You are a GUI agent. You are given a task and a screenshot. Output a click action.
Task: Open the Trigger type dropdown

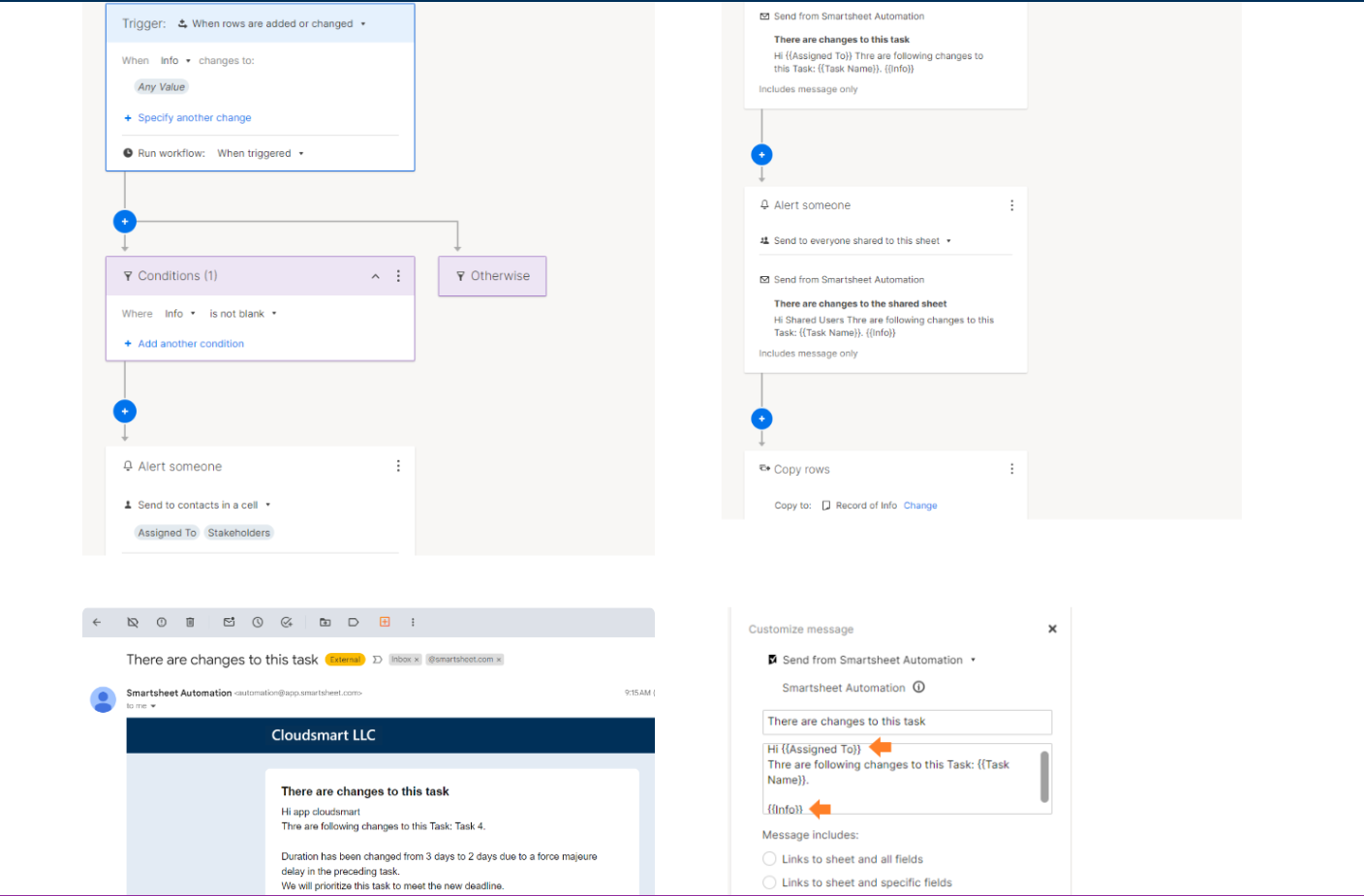(271, 24)
